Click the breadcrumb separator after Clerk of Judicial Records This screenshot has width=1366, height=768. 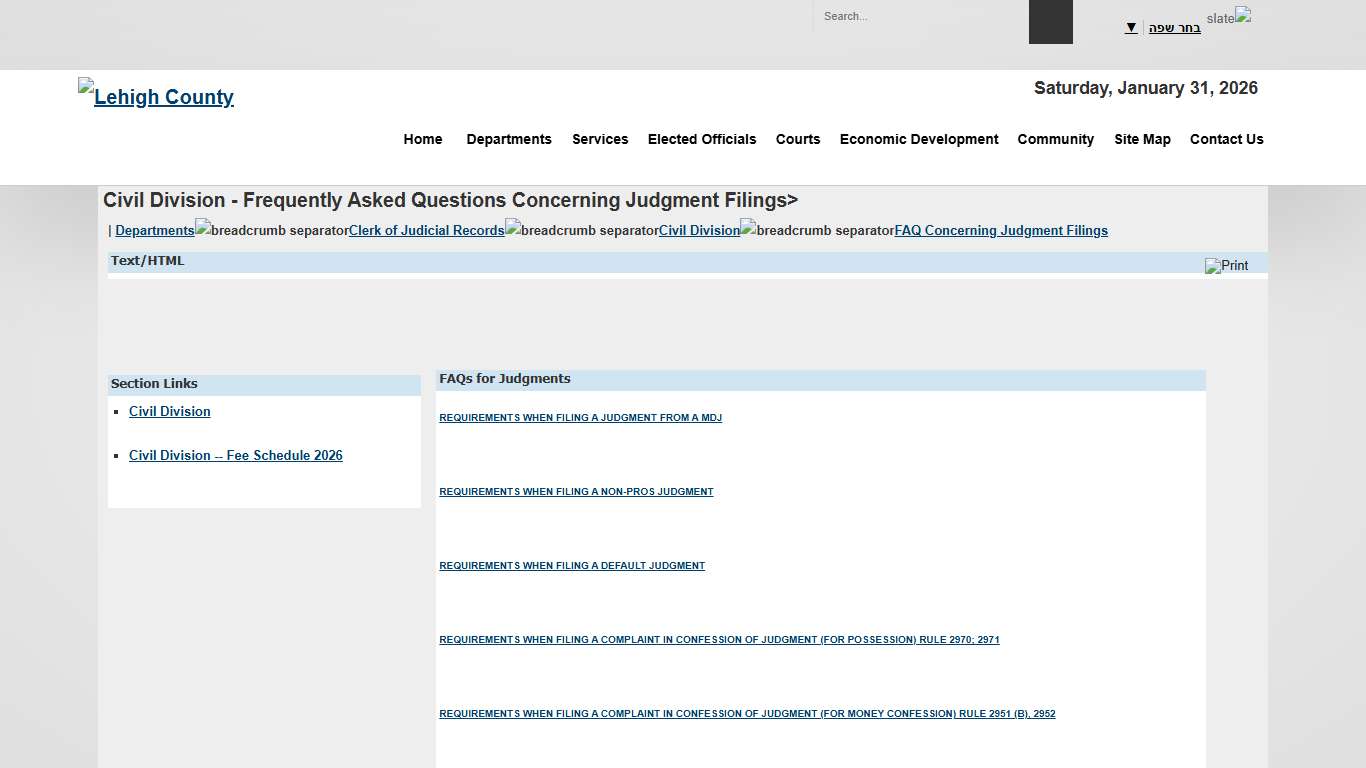point(581,229)
